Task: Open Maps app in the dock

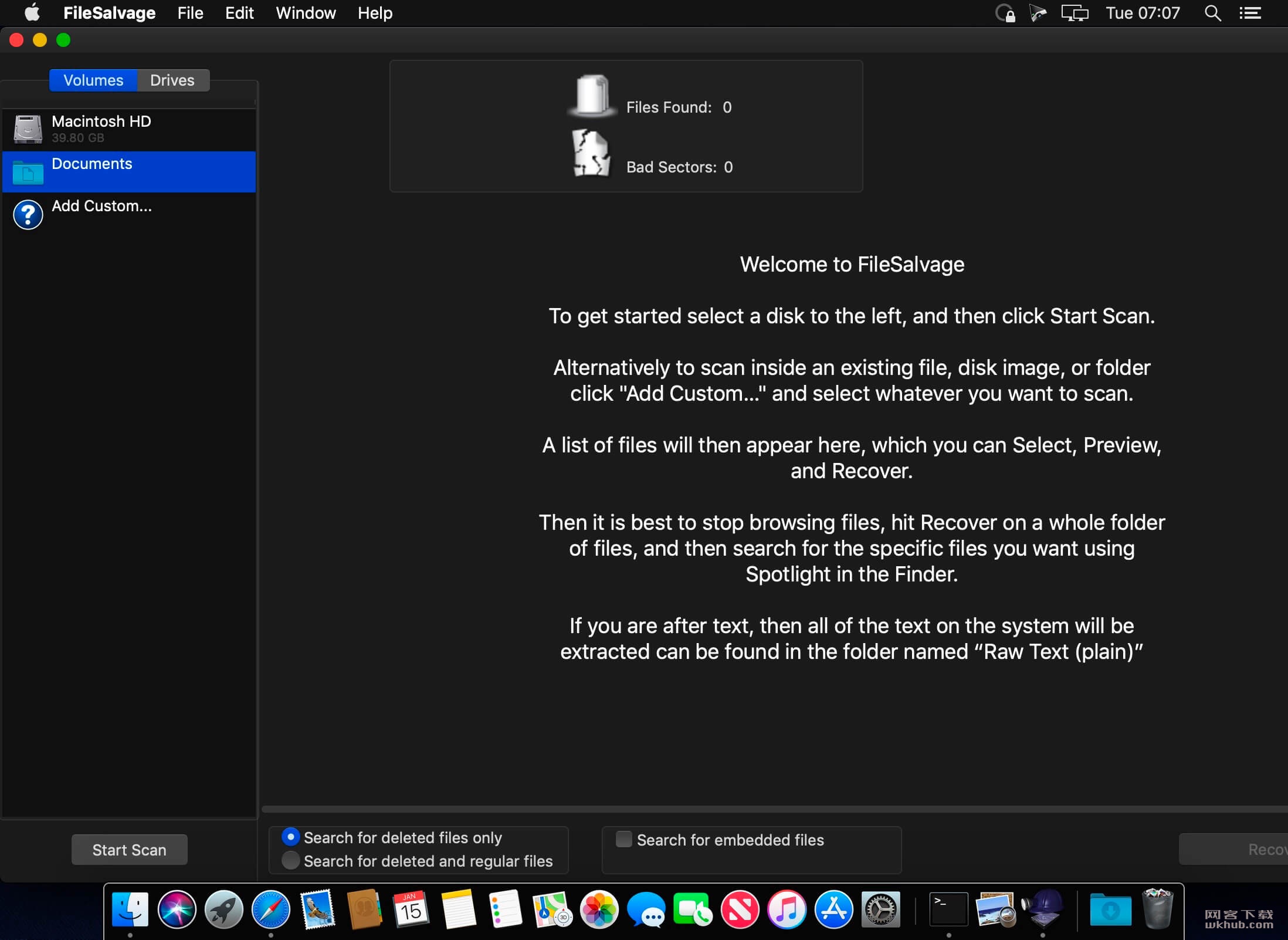Action: point(552,909)
